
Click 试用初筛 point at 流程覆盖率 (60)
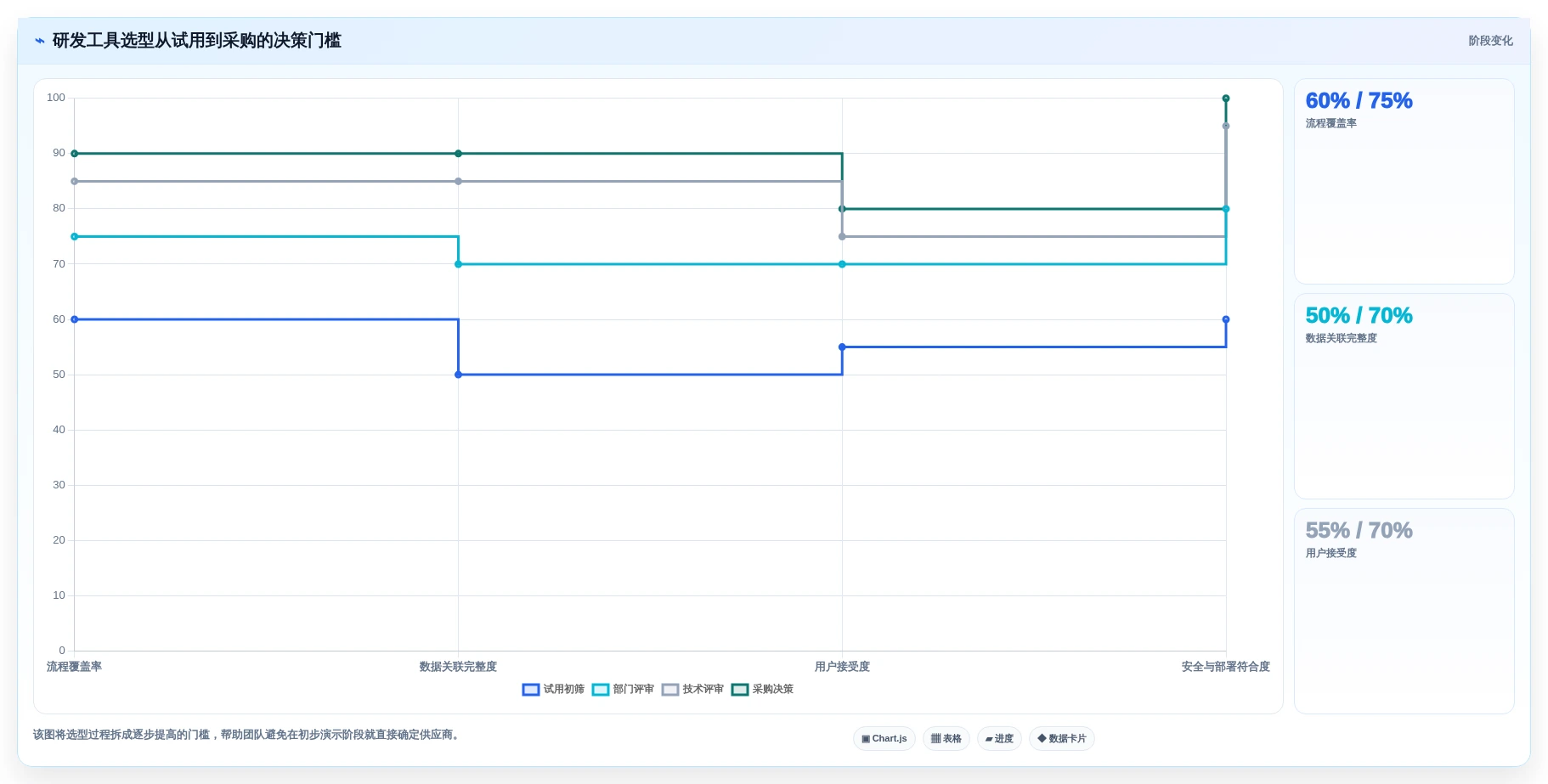[x=75, y=319]
